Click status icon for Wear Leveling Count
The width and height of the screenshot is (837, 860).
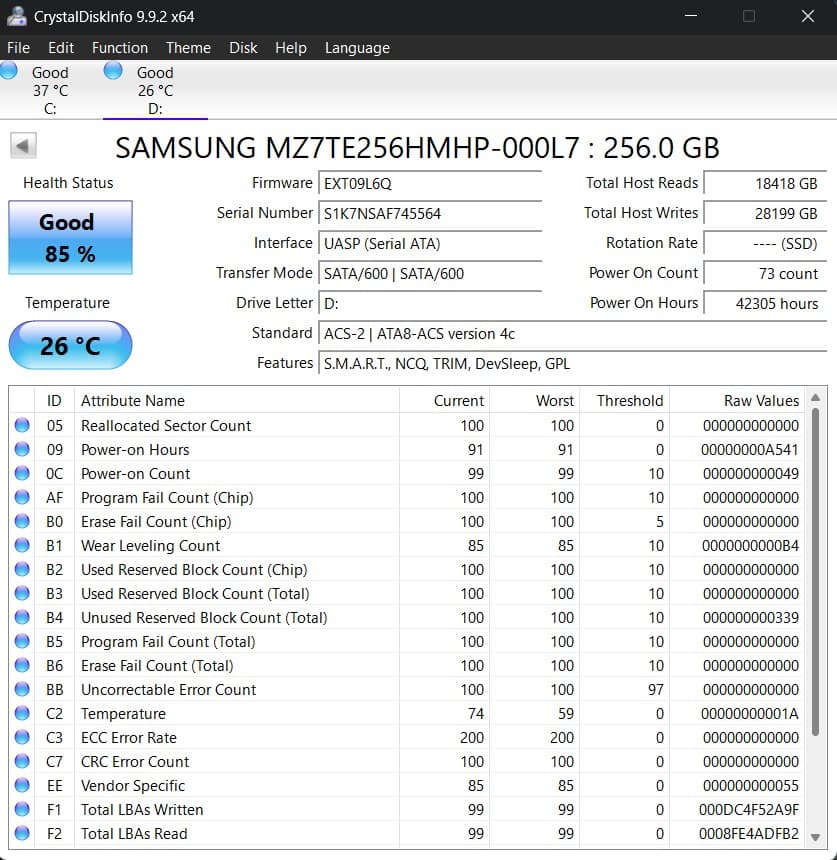(22, 545)
